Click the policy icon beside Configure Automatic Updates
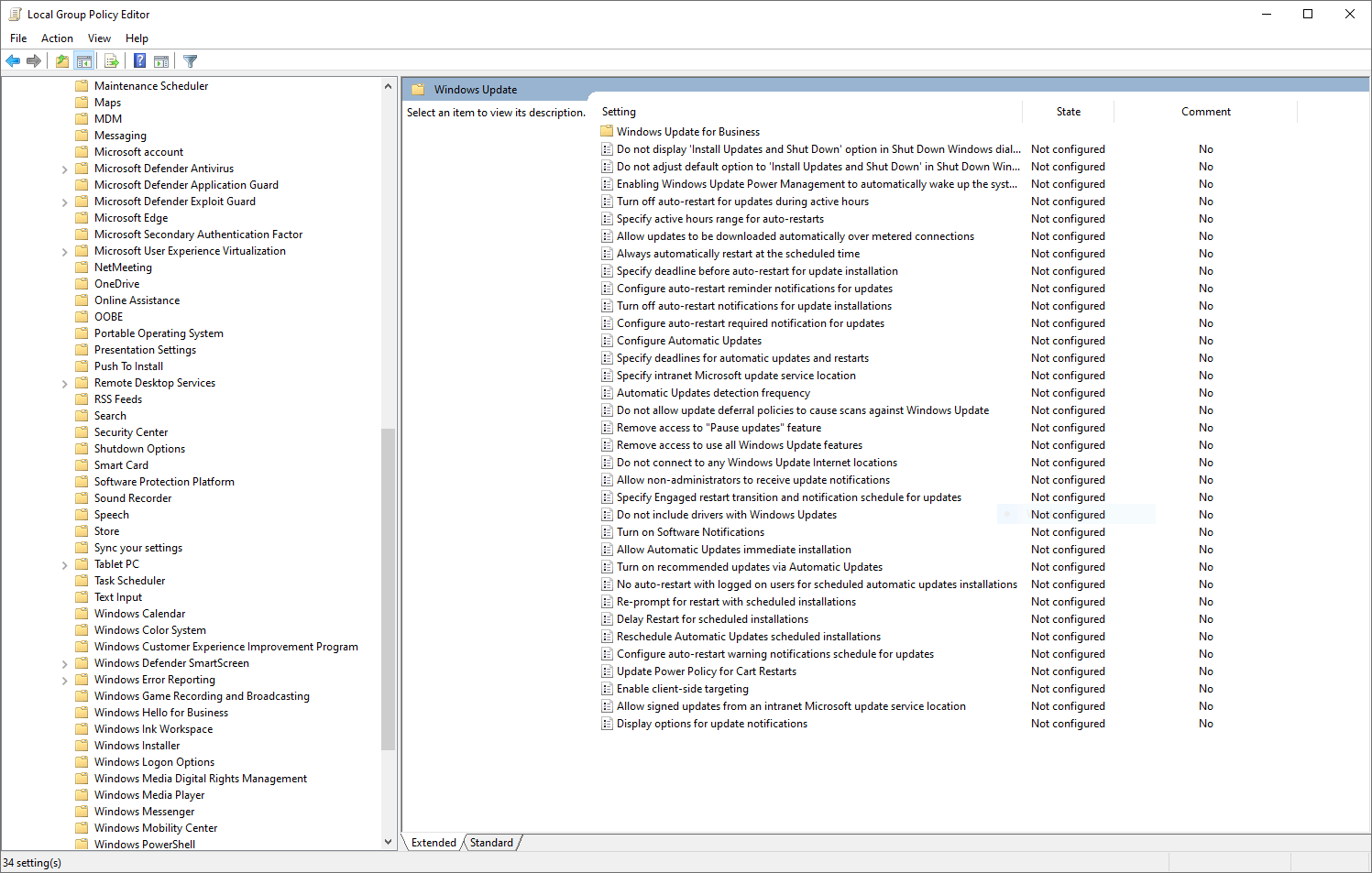This screenshot has height=873, width=1372. click(x=607, y=341)
